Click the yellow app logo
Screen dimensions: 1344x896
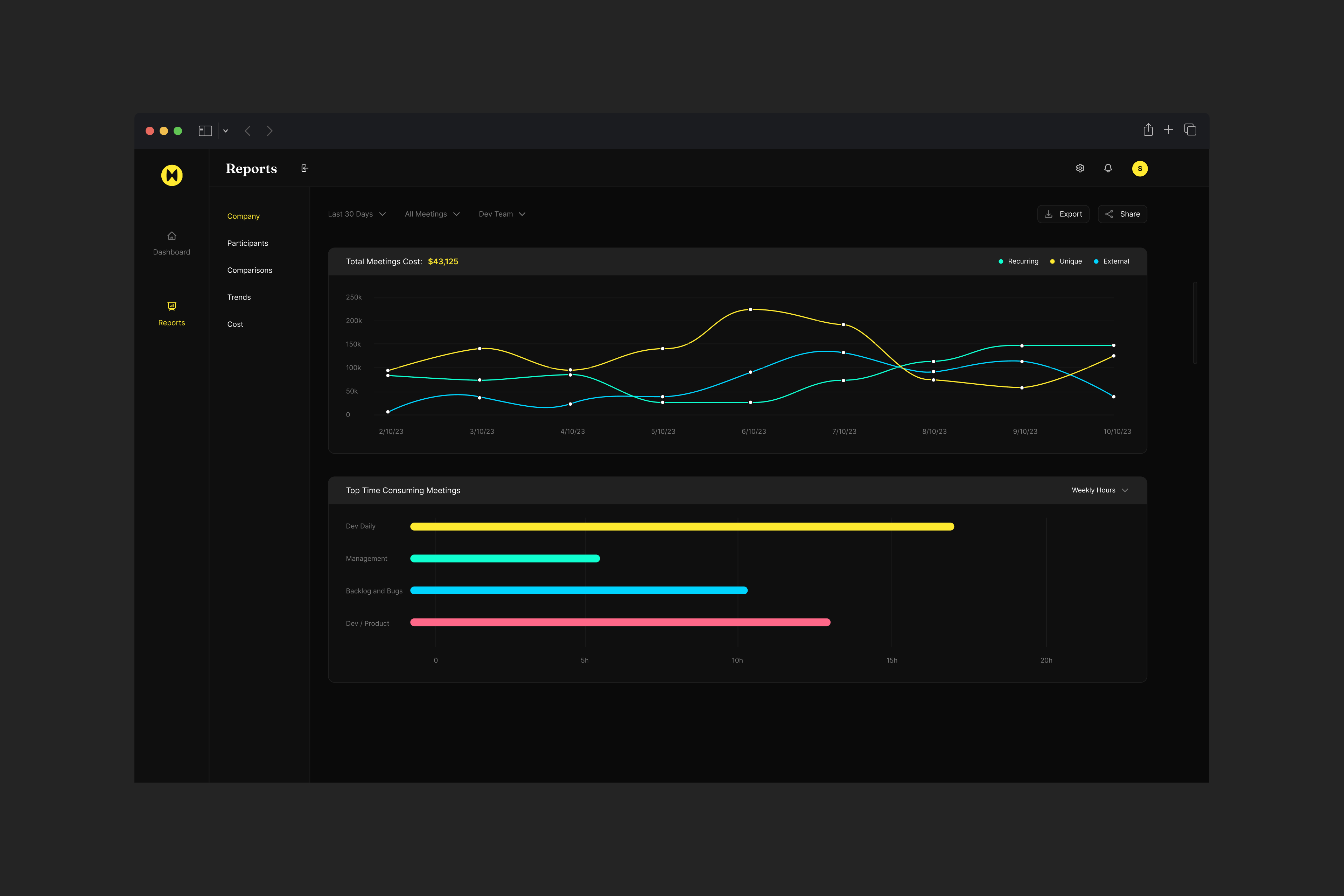tap(172, 175)
